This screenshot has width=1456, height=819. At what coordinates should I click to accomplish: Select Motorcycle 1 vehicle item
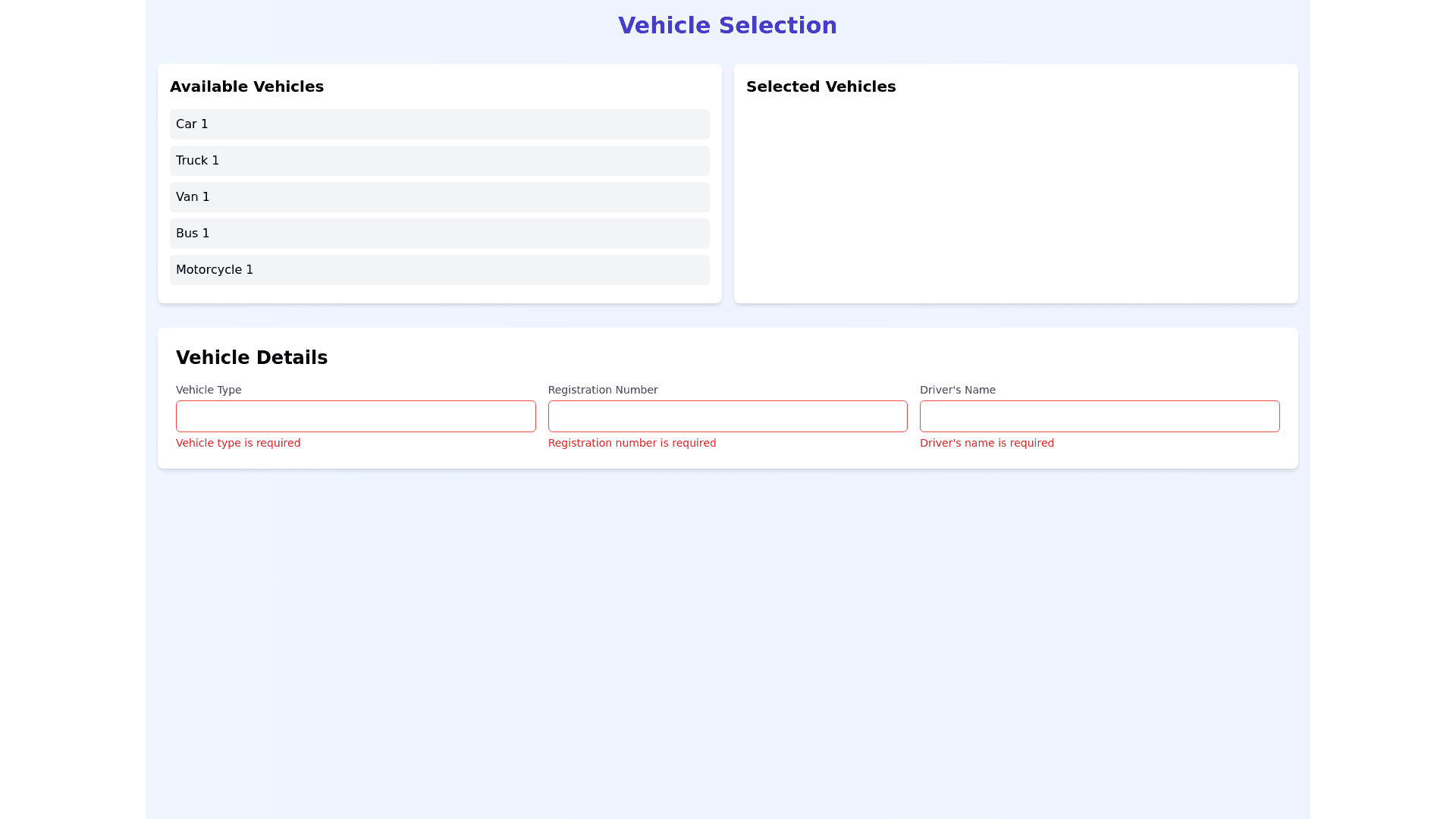tap(439, 270)
